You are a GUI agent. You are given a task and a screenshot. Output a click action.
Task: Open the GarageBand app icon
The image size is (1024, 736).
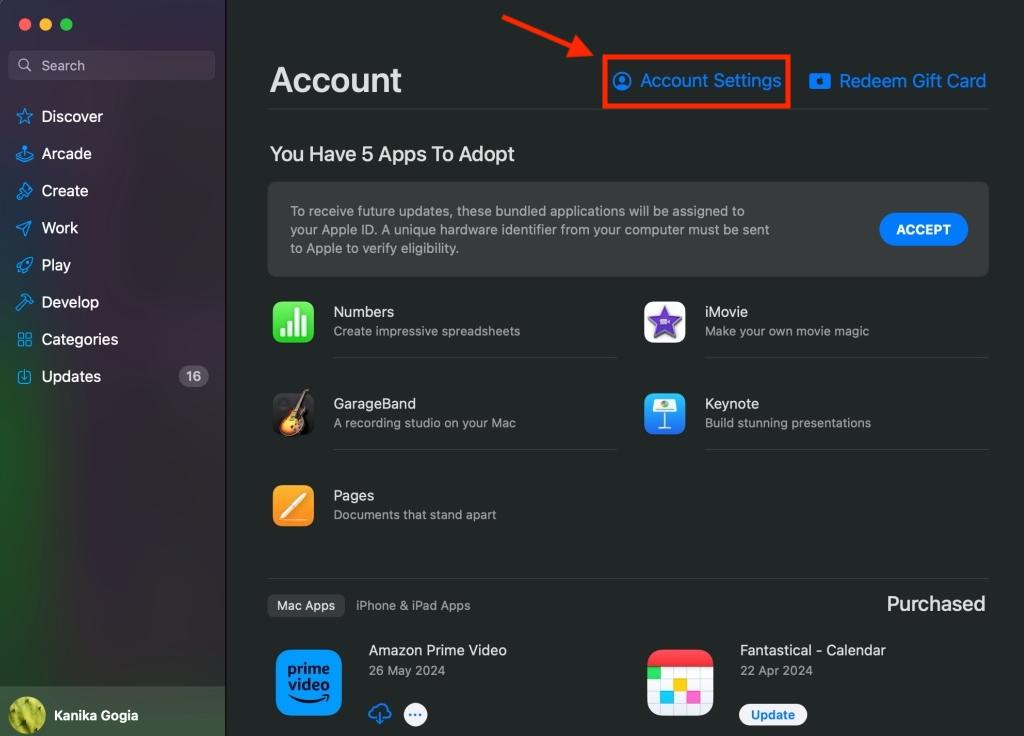293,413
